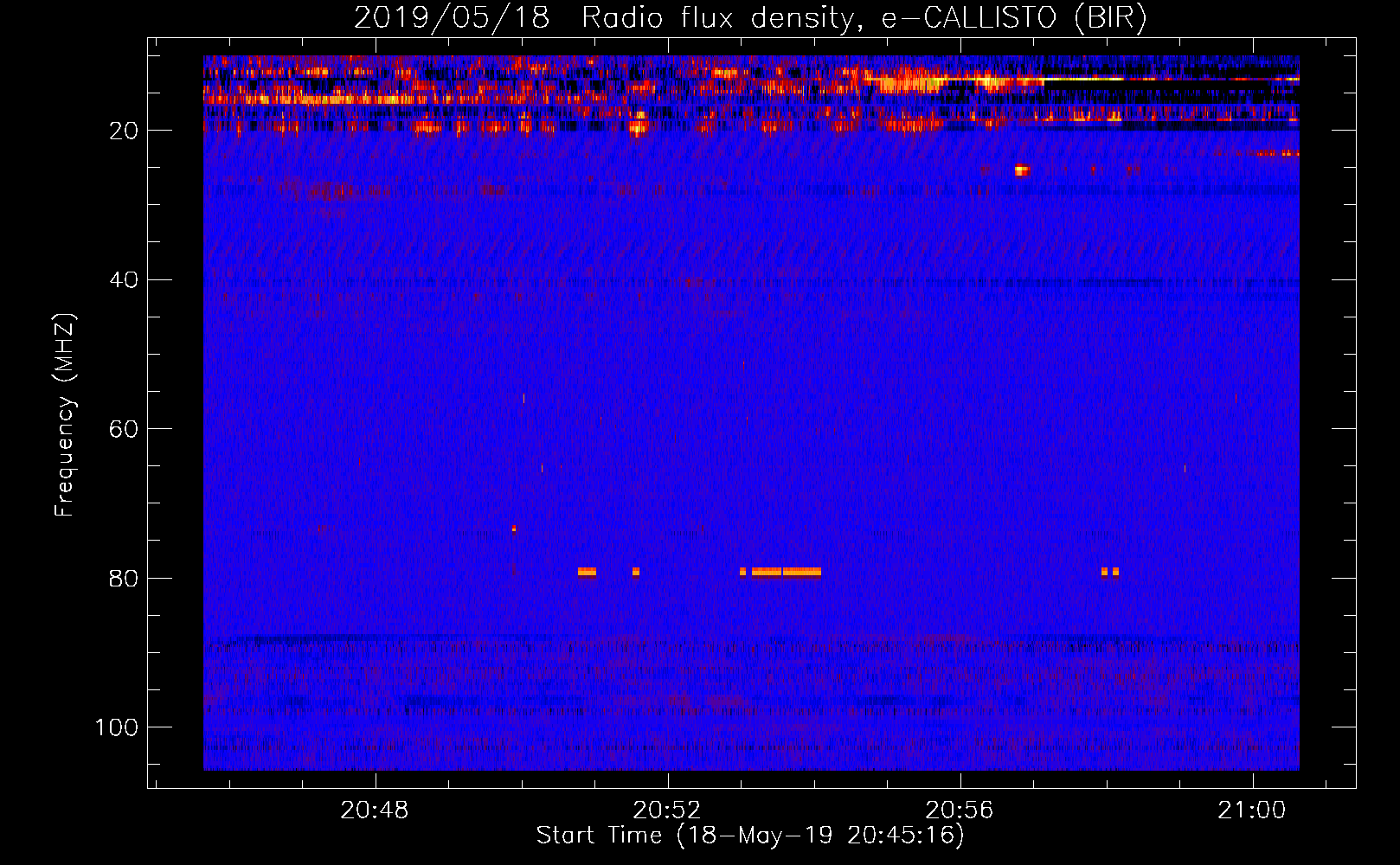The height and width of the screenshot is (865, 1400).
Task: Click the 40 MHz tick label
Action: point(125,280)
